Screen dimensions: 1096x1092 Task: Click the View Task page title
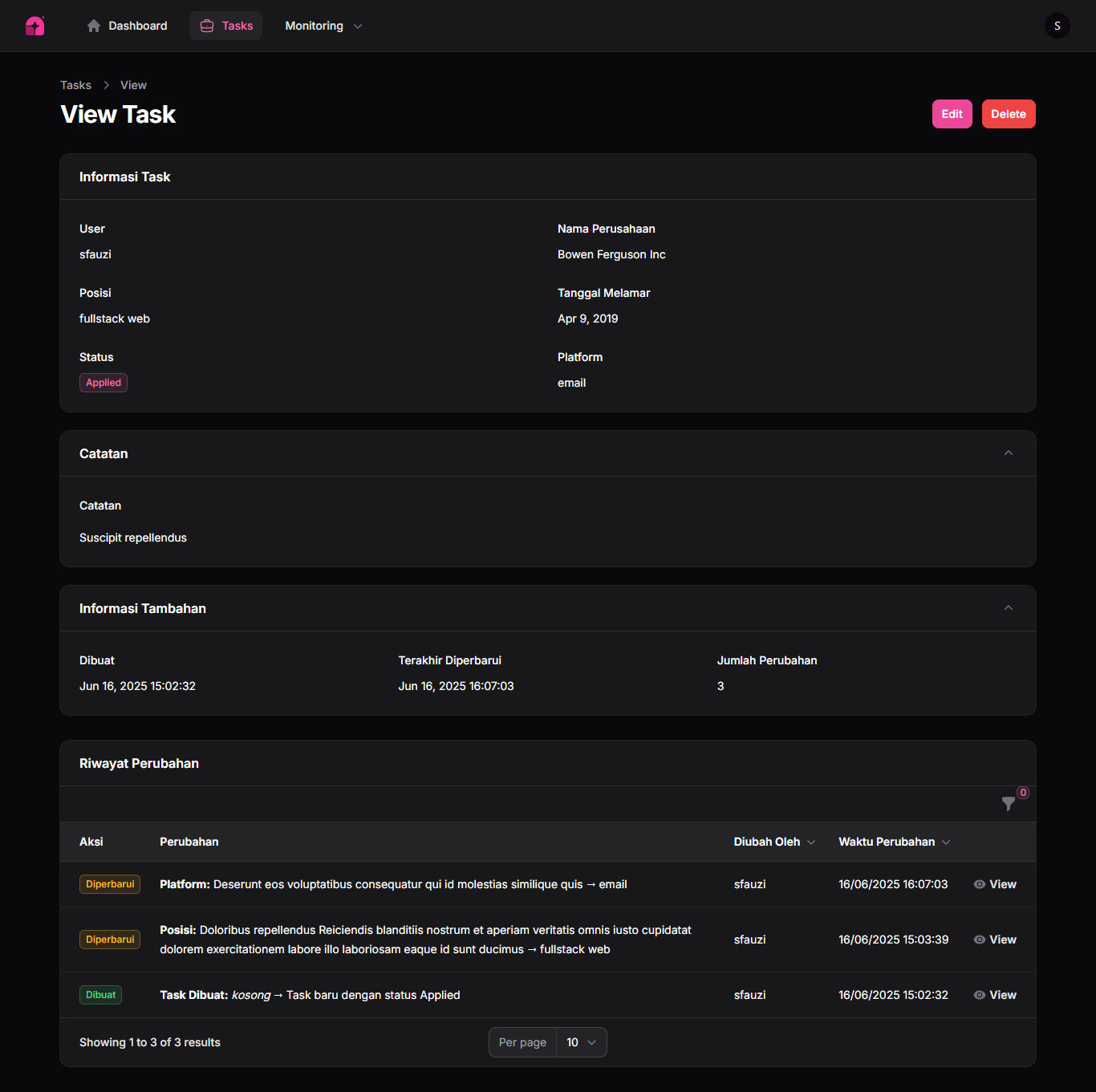click(x=118, y=114)
